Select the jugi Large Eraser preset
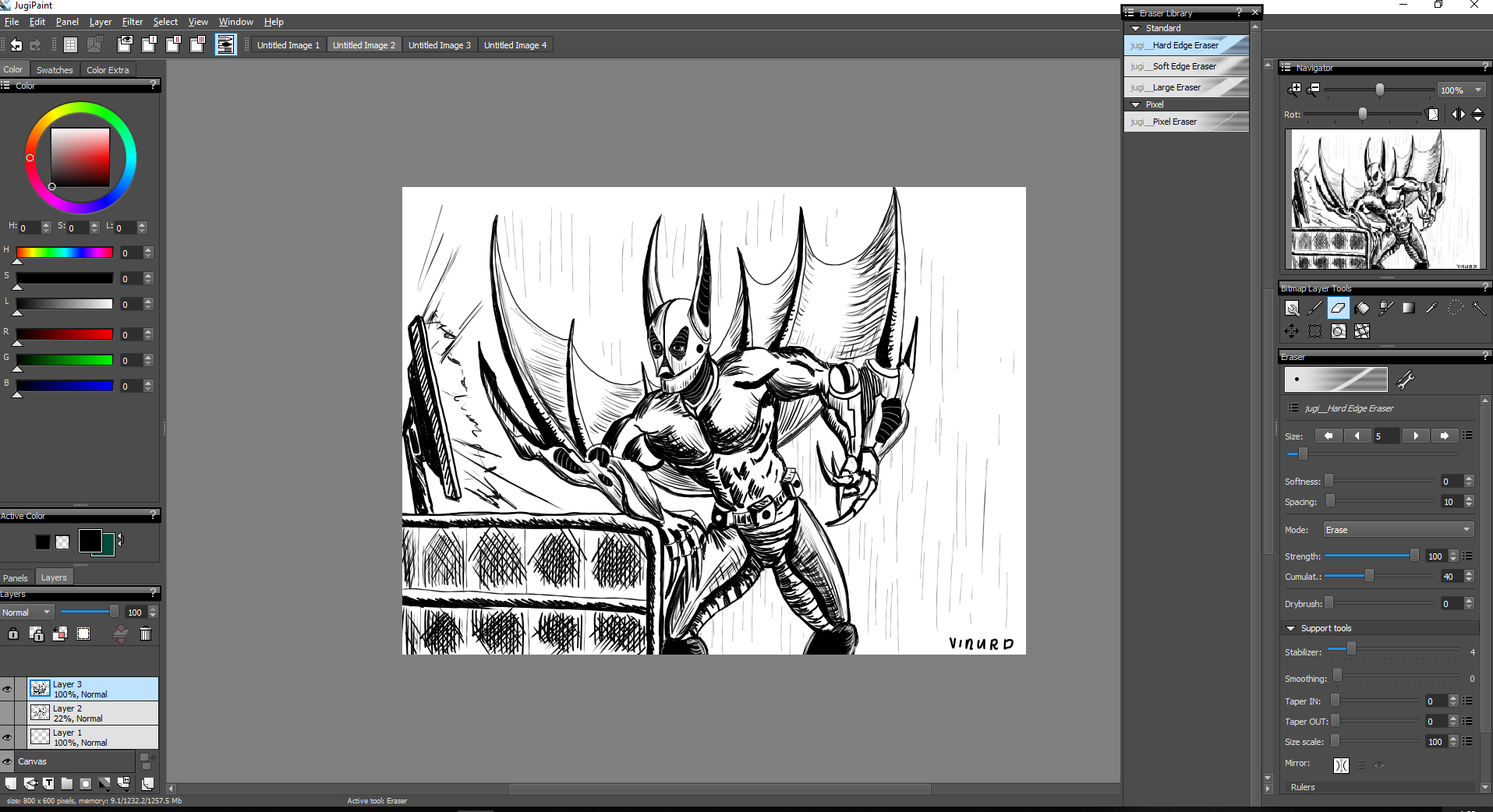Screen dimensions: 1493x812 [x=1187, y=87]
